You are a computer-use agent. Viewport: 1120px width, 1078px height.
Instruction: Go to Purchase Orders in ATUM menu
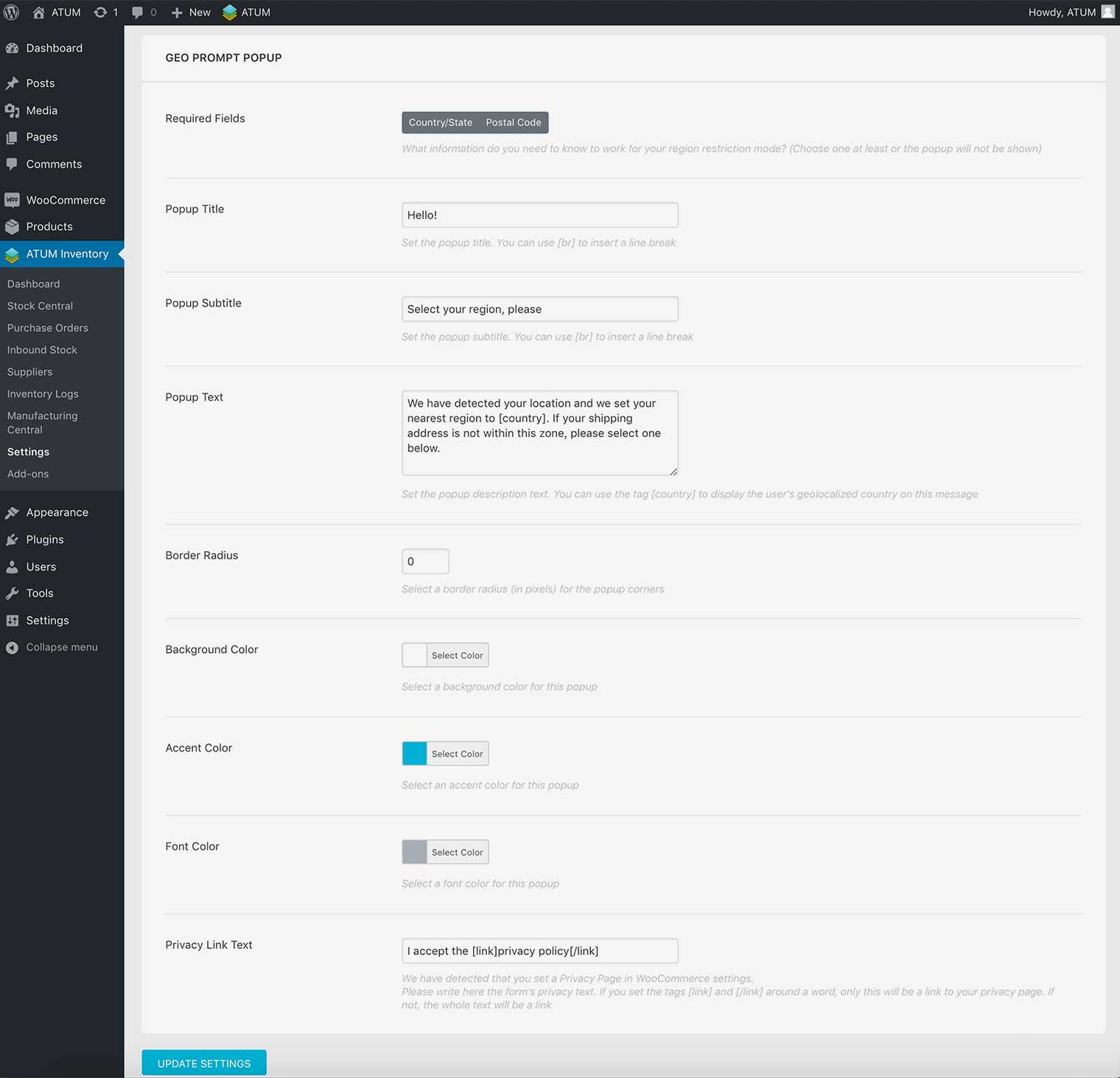tap(47, 328)
